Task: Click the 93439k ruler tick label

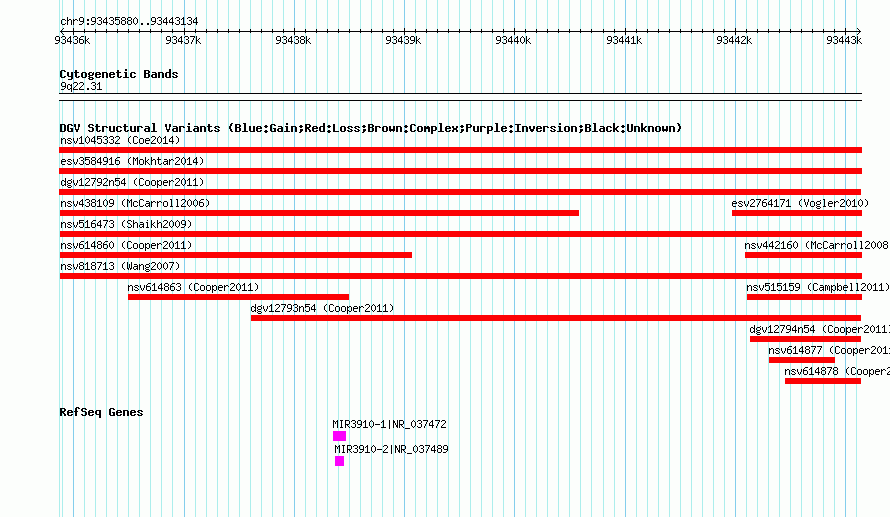Action: point(403,40)
